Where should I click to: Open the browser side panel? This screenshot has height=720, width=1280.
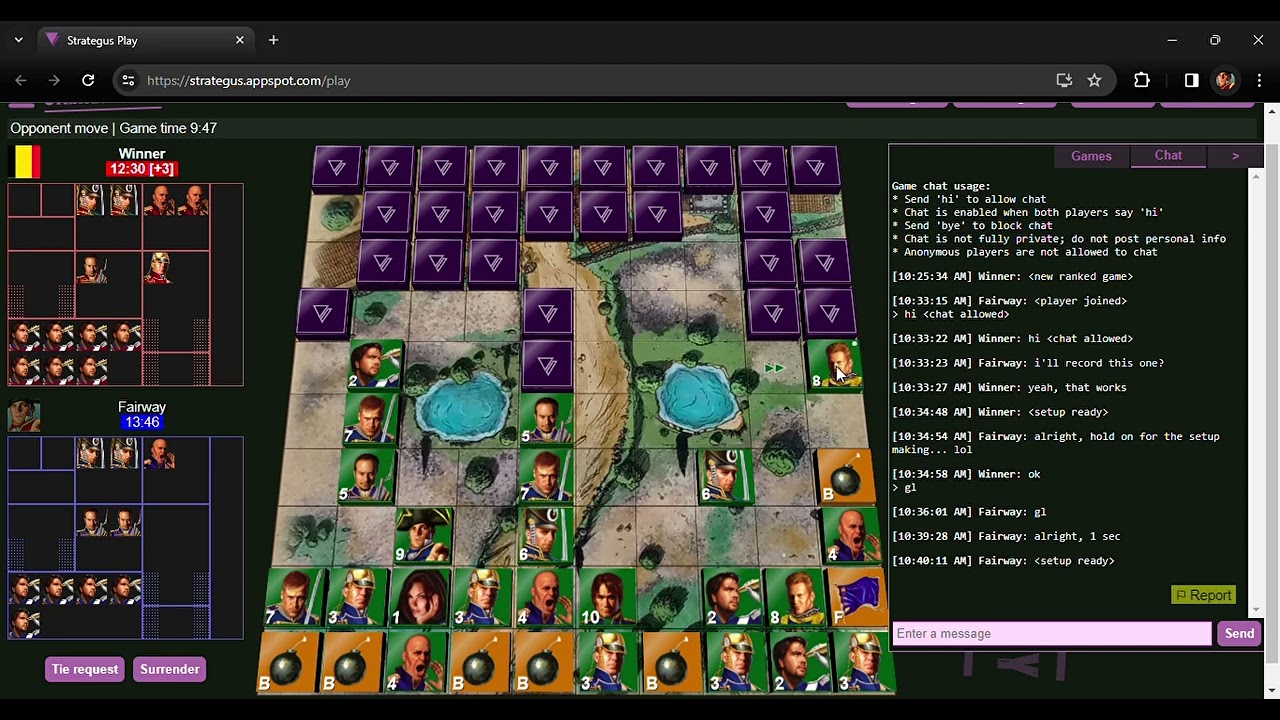1191,80
